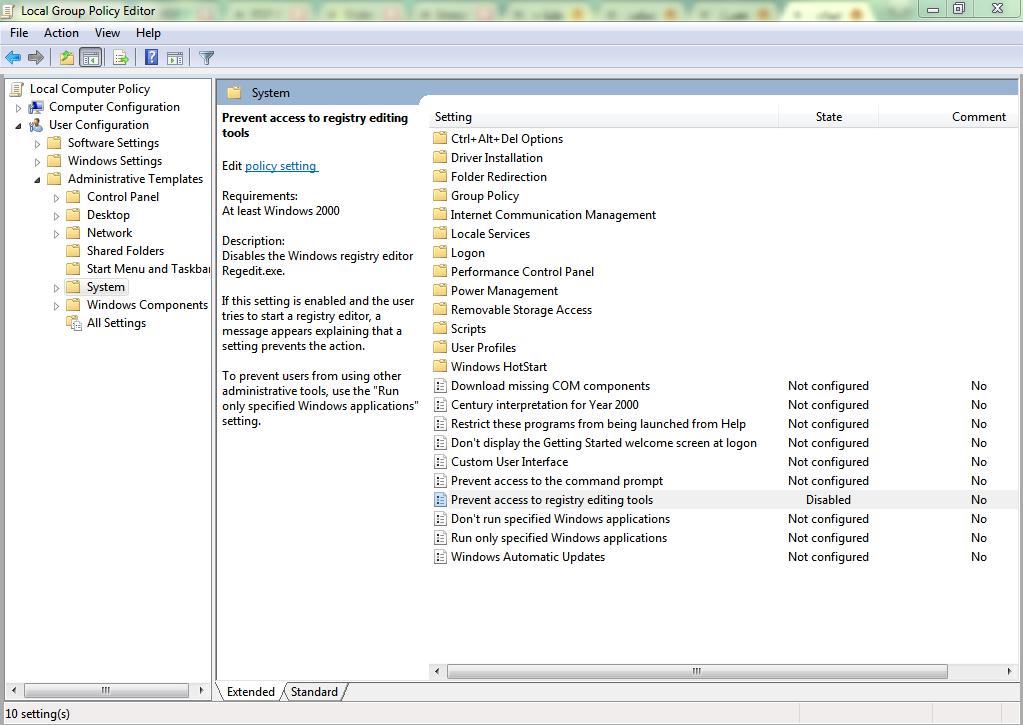Open the View menu
This screenshot has height=725, width=1023.
(x=107, y=33)
